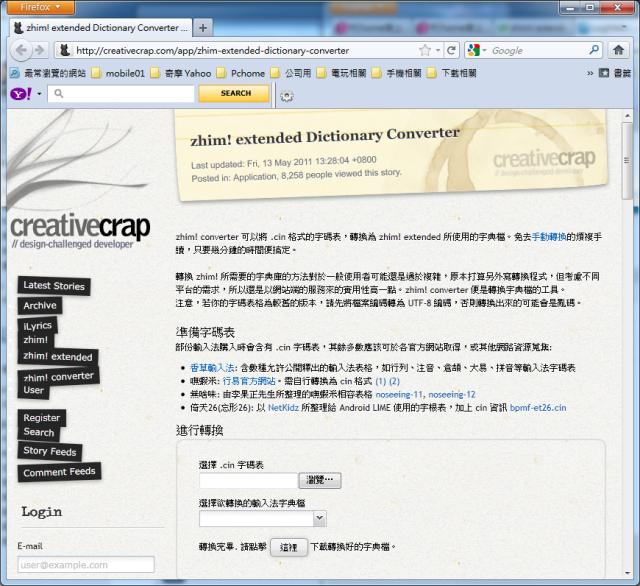The width and height of the screenshot is (640, 586).
Task: Bookmark this page with the star icon
Action: (424, 51)
